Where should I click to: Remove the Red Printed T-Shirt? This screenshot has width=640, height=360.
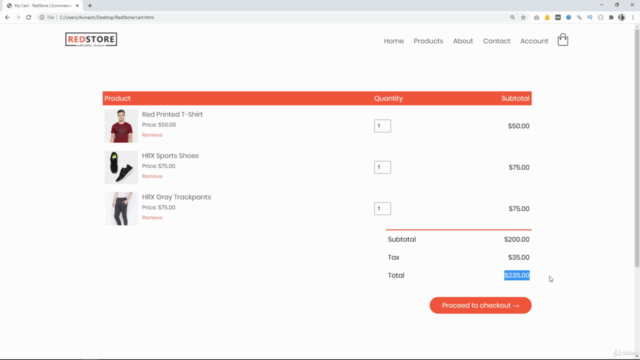point(152,135)
